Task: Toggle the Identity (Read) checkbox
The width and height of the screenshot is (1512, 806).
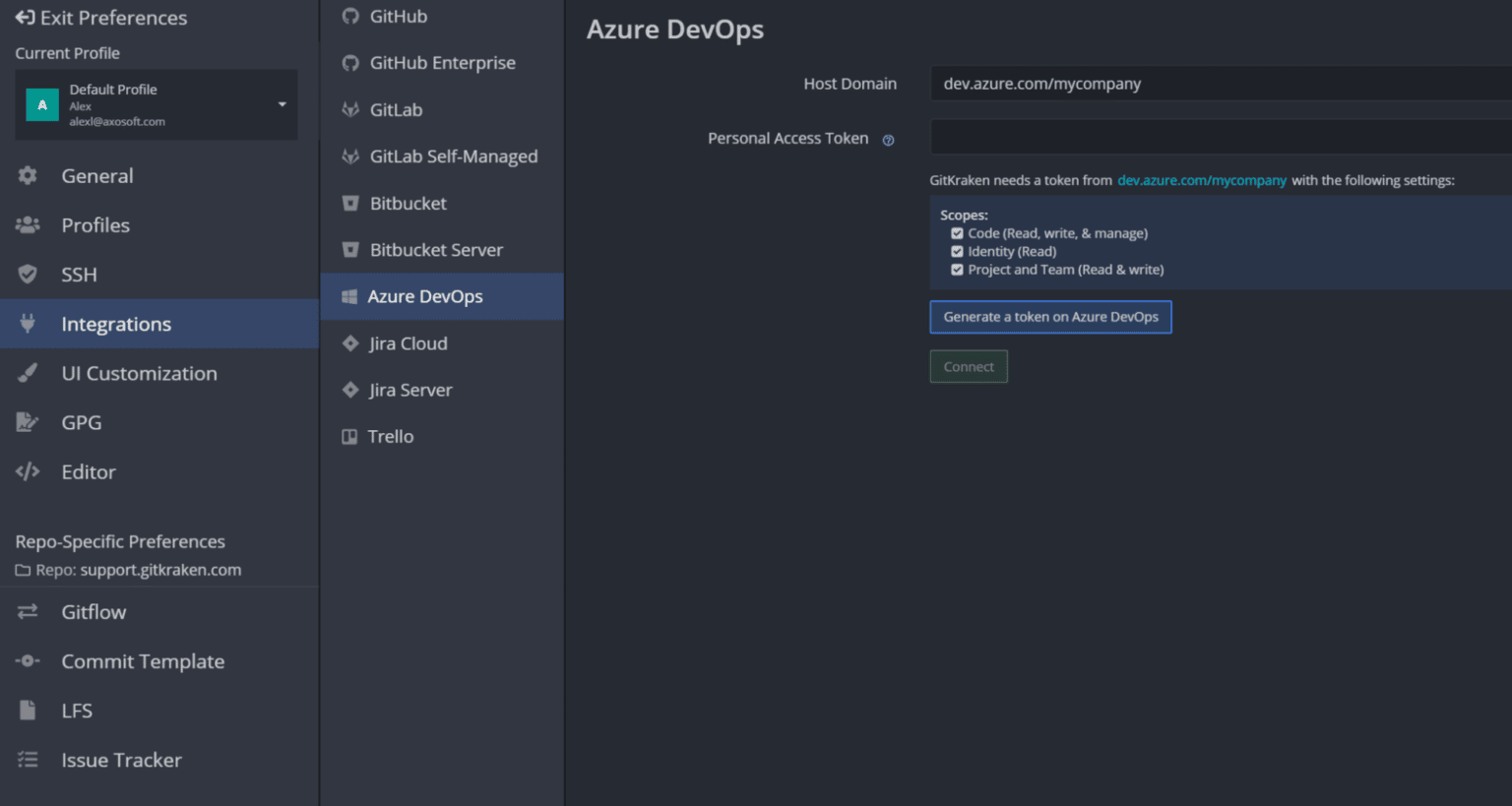Action: 957,251
